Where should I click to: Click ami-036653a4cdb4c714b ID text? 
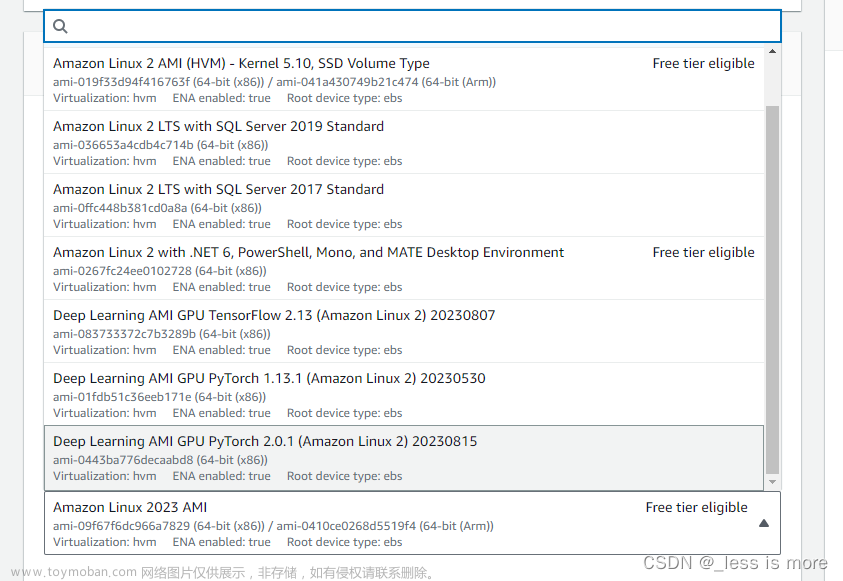123,145
